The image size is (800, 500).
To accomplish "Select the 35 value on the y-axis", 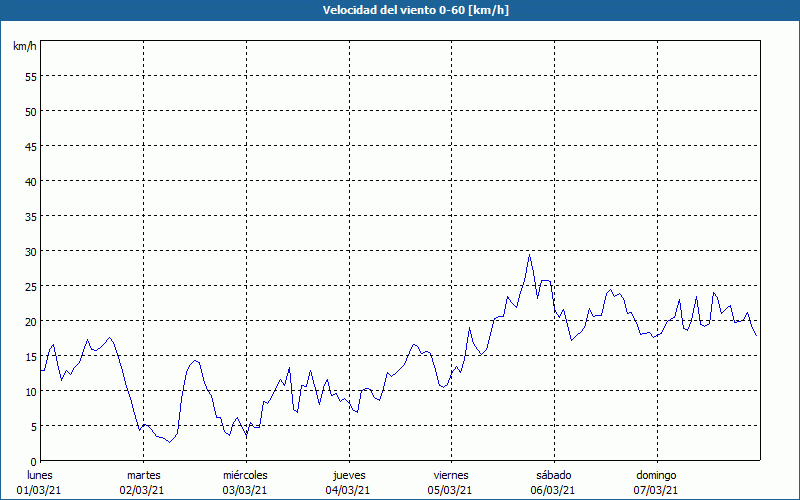I will coord(31,216).
